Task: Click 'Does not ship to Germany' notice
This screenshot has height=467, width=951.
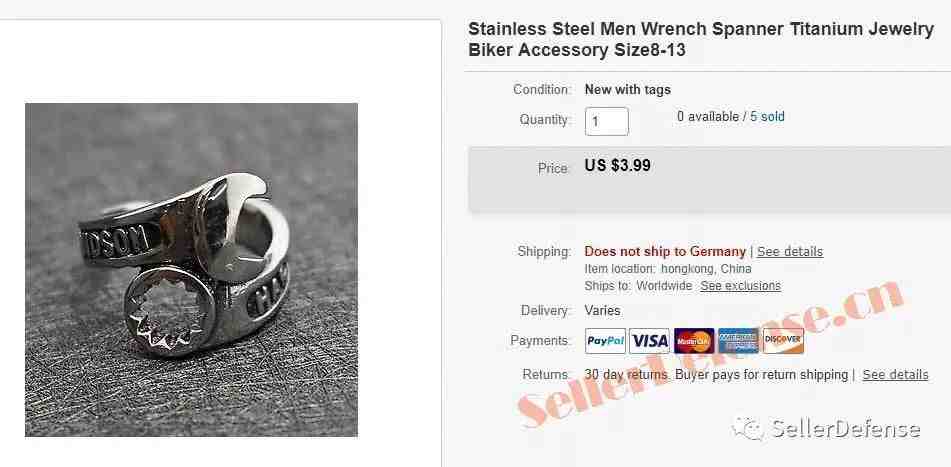Action: click(665, 252)
